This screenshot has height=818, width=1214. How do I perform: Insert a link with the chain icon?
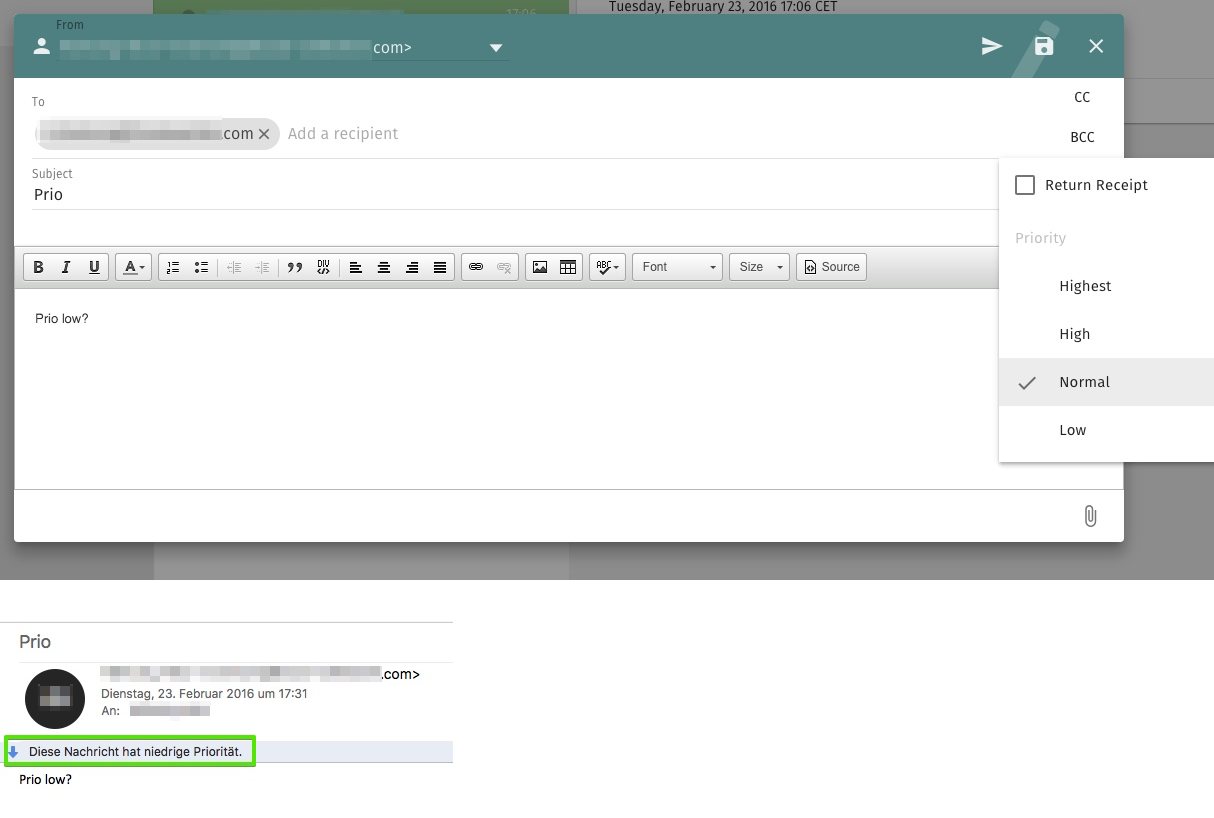click(x=476, y=267)
